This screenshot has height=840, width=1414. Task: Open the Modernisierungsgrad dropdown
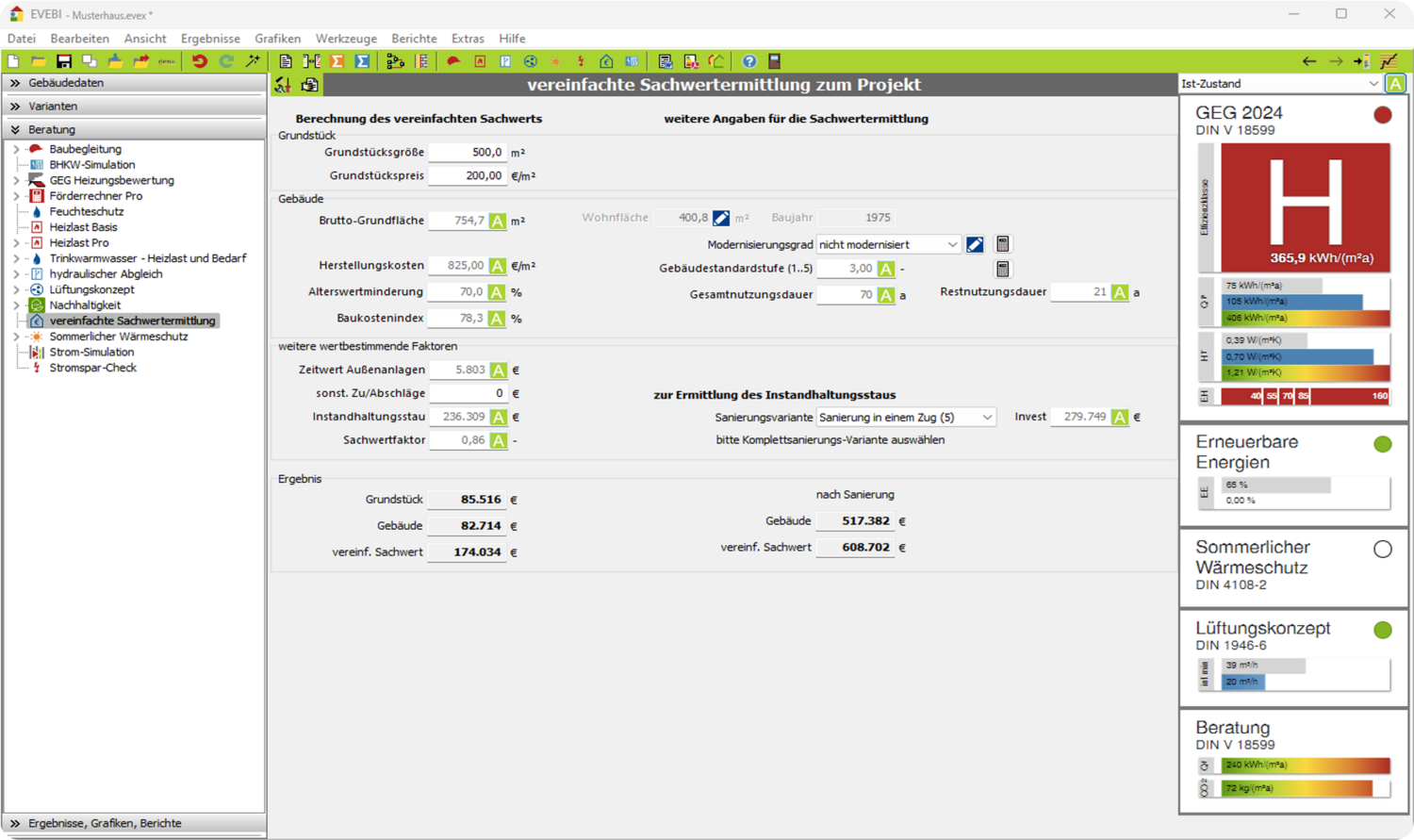click(x=888, y=244)
